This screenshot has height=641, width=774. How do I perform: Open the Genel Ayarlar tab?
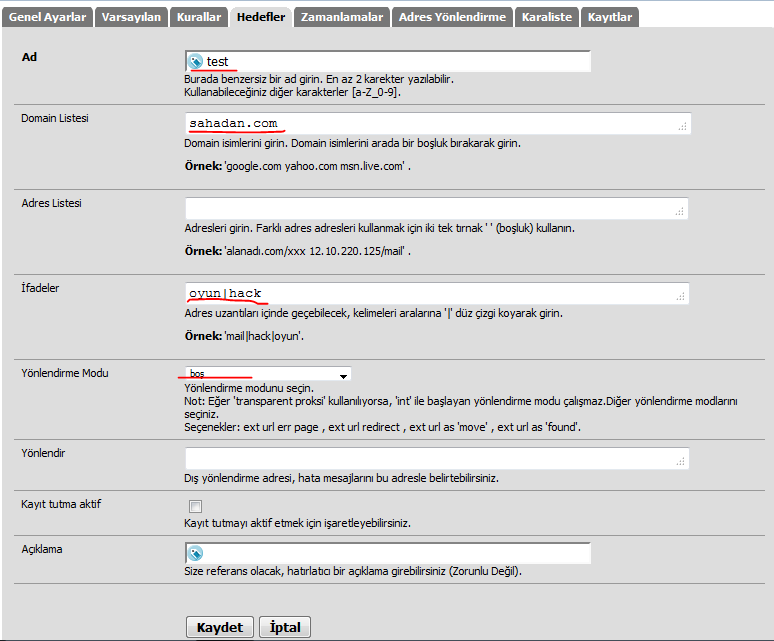47,17
